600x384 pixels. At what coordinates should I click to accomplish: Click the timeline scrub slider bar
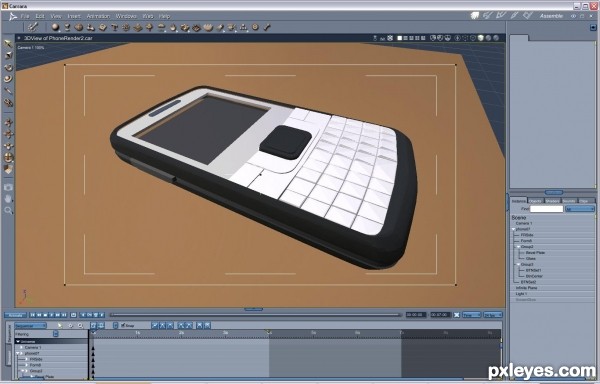255,315
